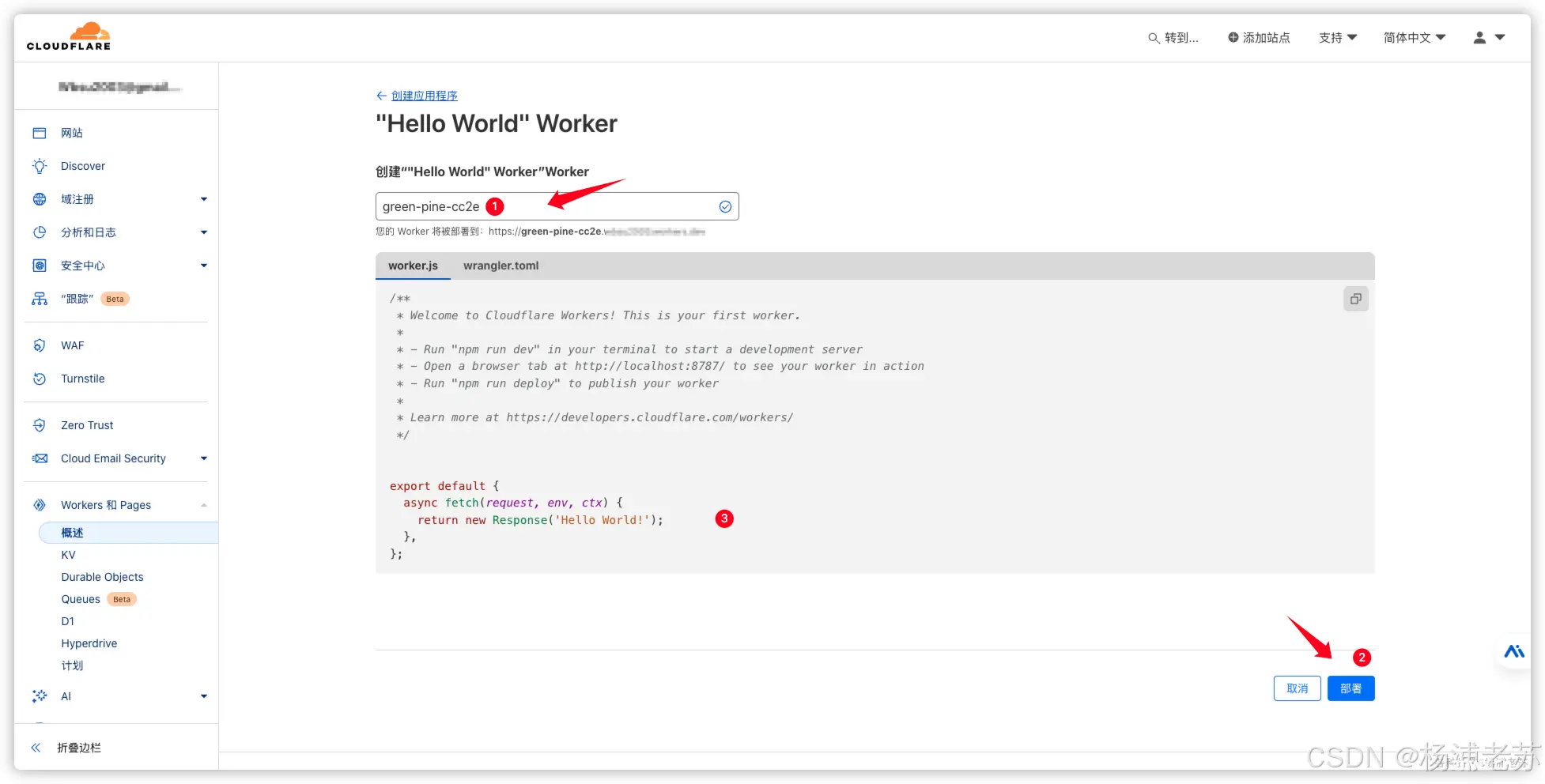This screenshot has height=784, width=1545.
Task: Click the 您的 Worker 将被部署到 URL text
Action: pos(540,232)
